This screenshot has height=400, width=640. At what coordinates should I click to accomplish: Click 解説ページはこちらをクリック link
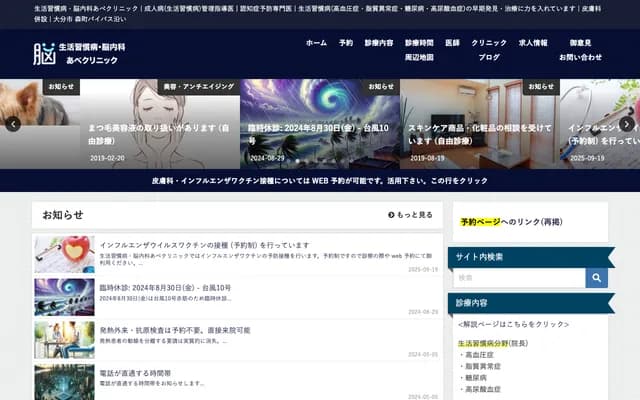point(513,324)
